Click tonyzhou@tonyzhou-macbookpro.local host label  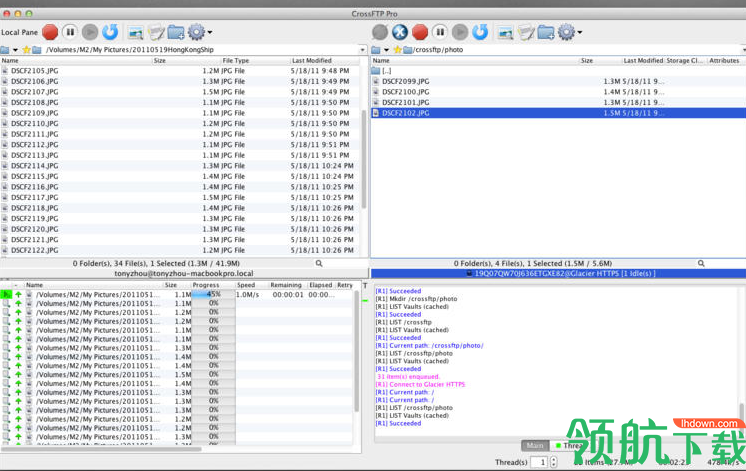184,274
